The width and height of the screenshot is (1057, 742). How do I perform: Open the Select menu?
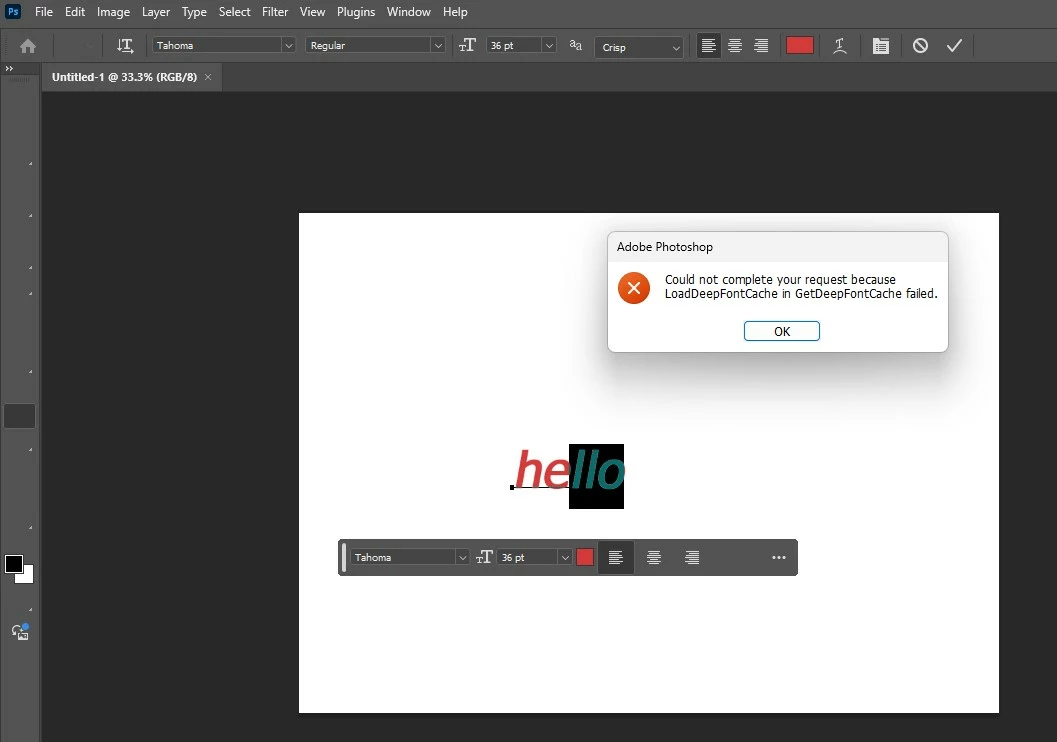click(x=235, y=11)
